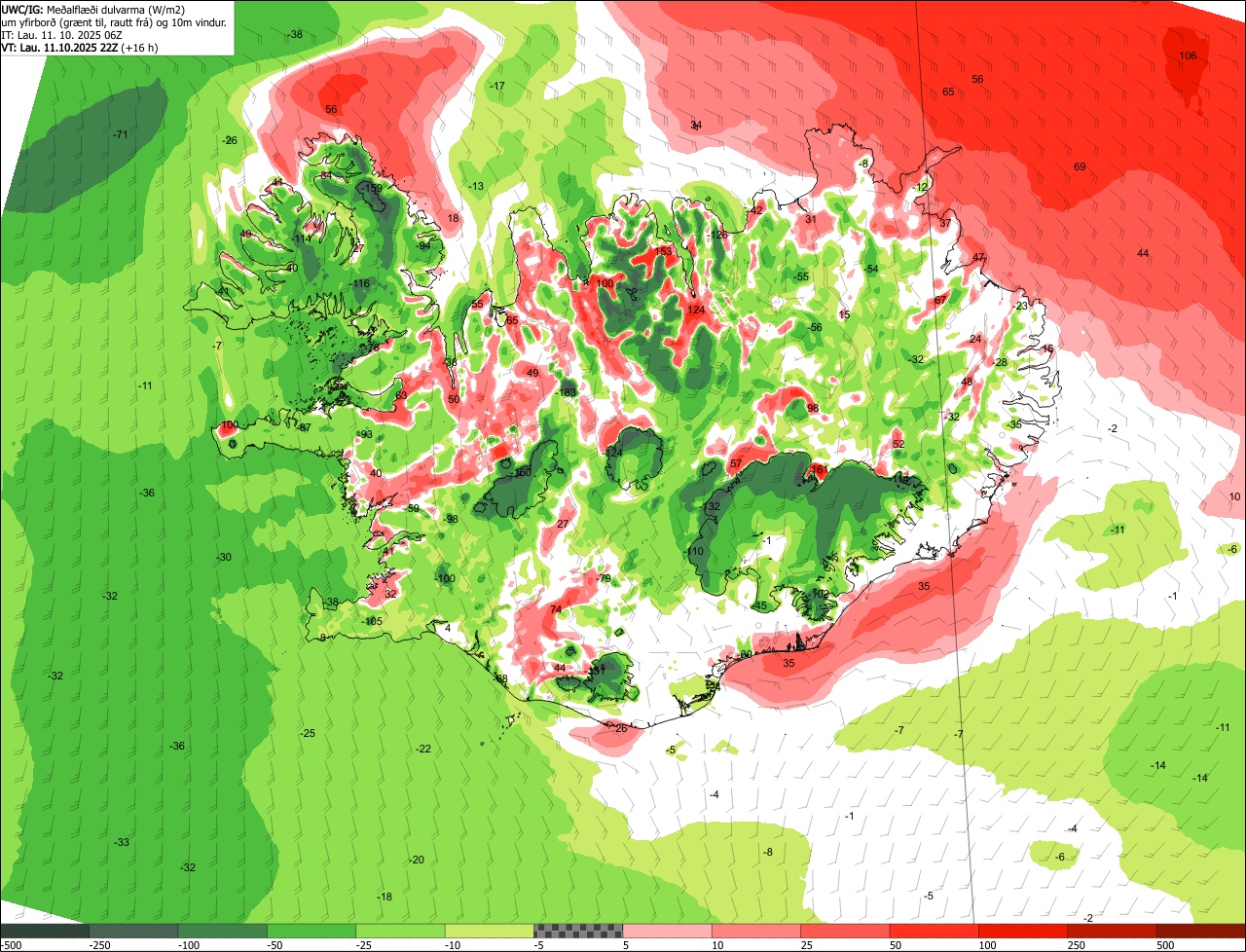Click the legend swatch between -250 and -100
This screenshot has width=1246, height=952.
pos(133,931)
